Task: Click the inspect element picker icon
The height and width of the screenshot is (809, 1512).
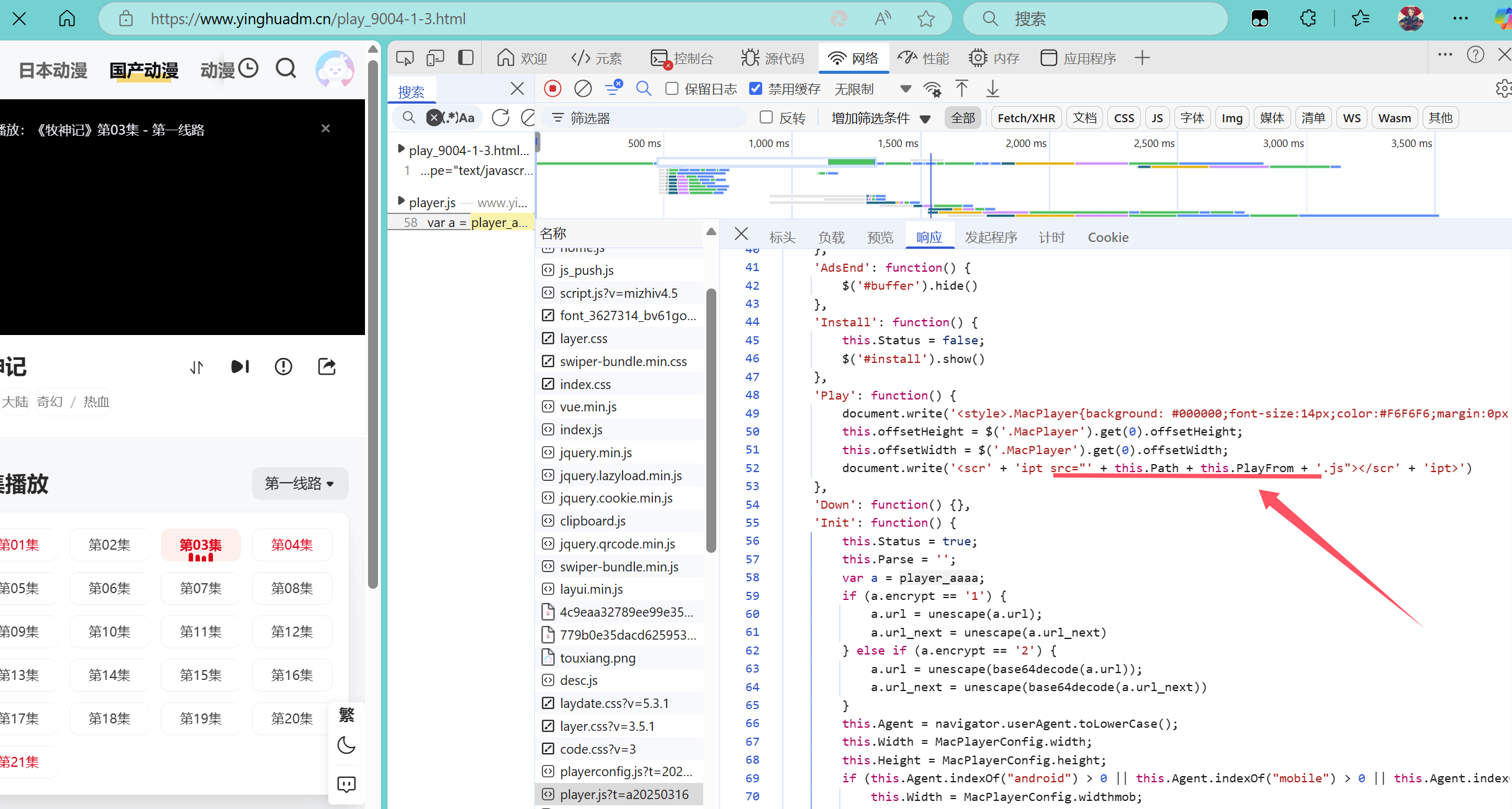Action: pyautogui.click(x=405, y=58)
